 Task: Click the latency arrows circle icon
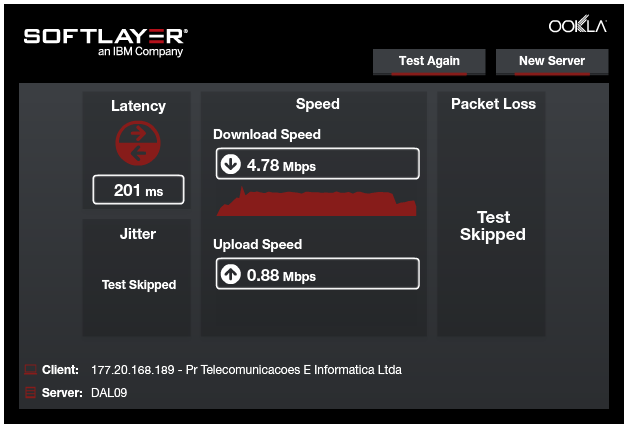(x=137, y=143)
